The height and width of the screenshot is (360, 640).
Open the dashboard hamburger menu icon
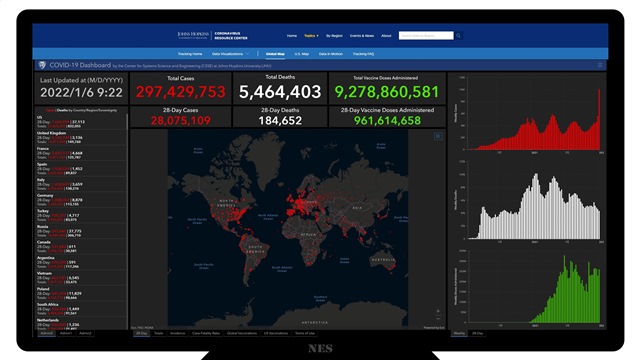pos(600,65)
